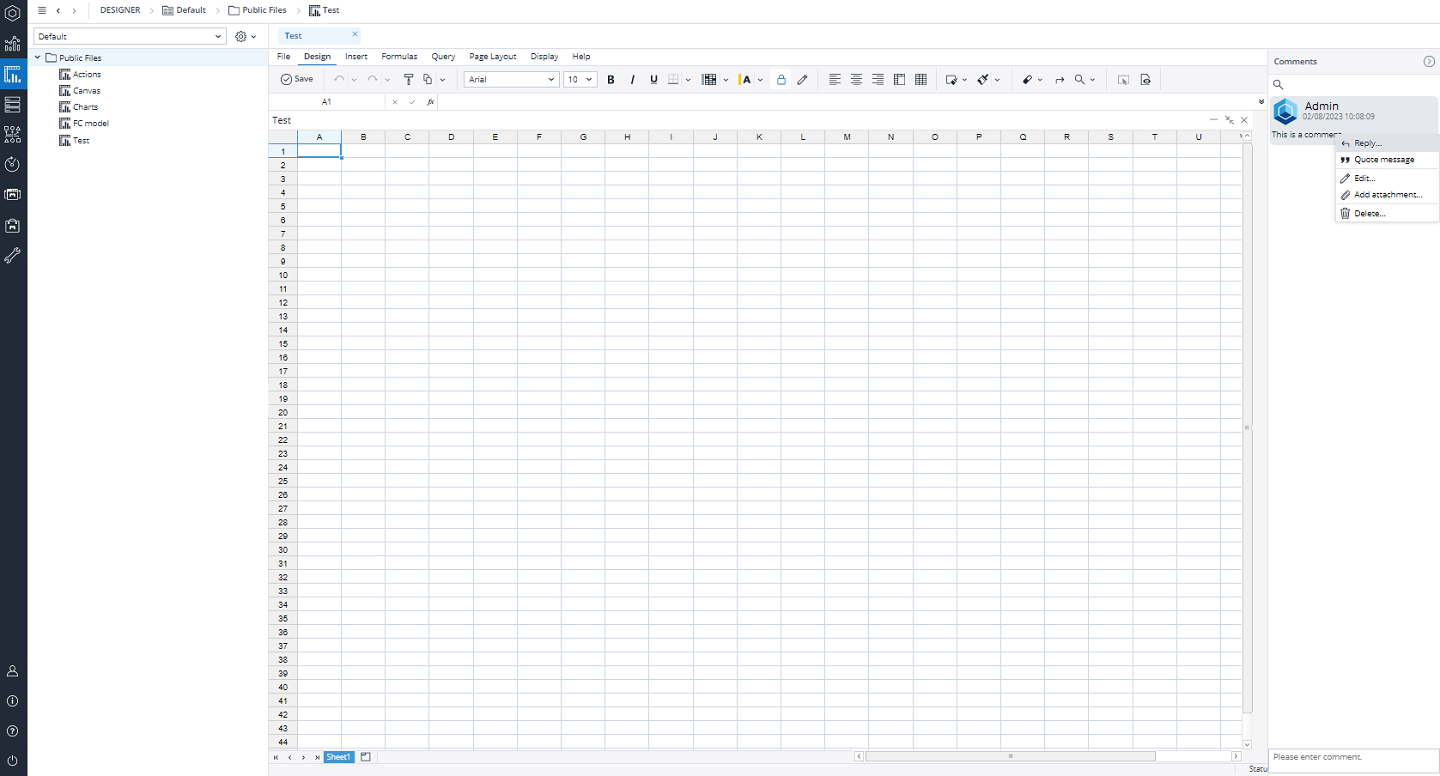Open the Arial font family dropdown

[511, 79]
